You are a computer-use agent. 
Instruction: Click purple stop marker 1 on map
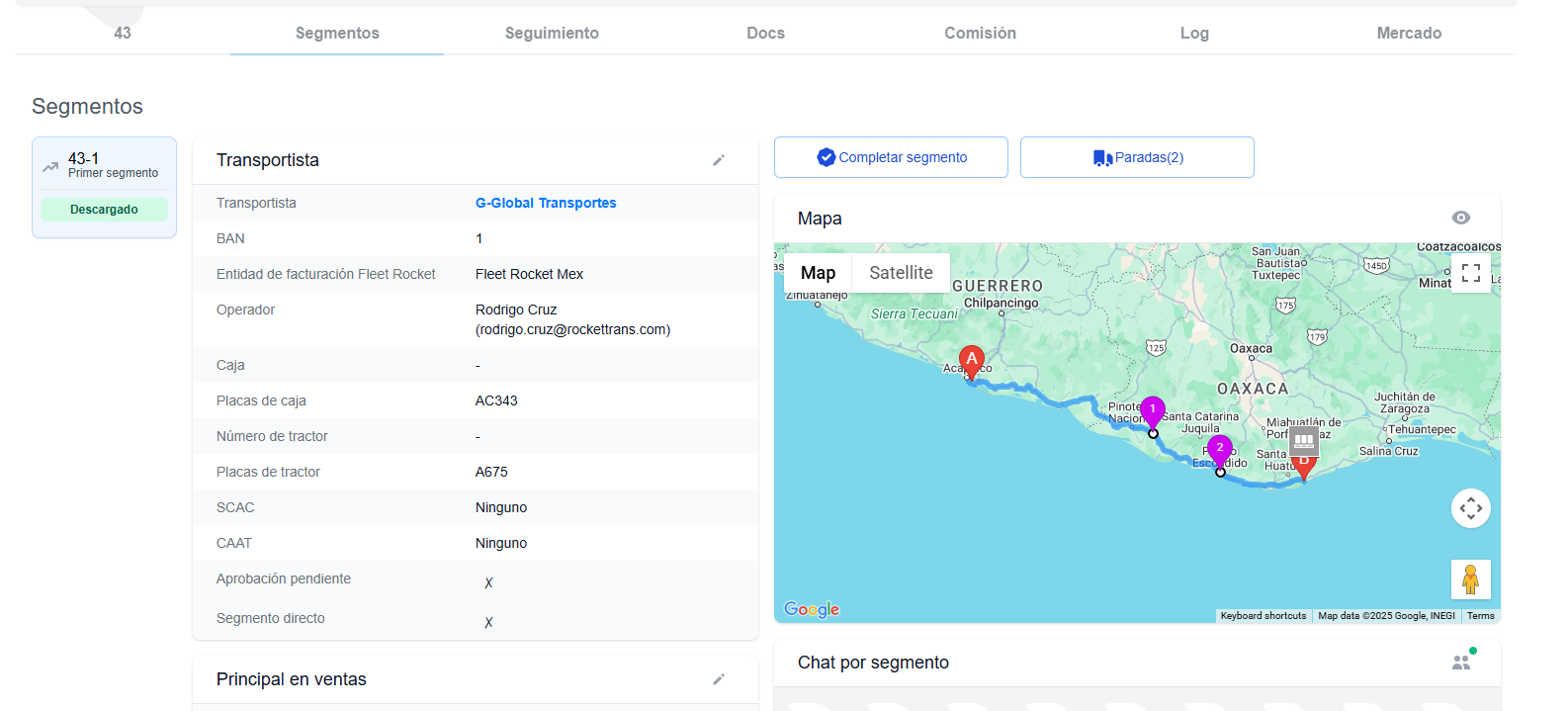(1152, 410)
